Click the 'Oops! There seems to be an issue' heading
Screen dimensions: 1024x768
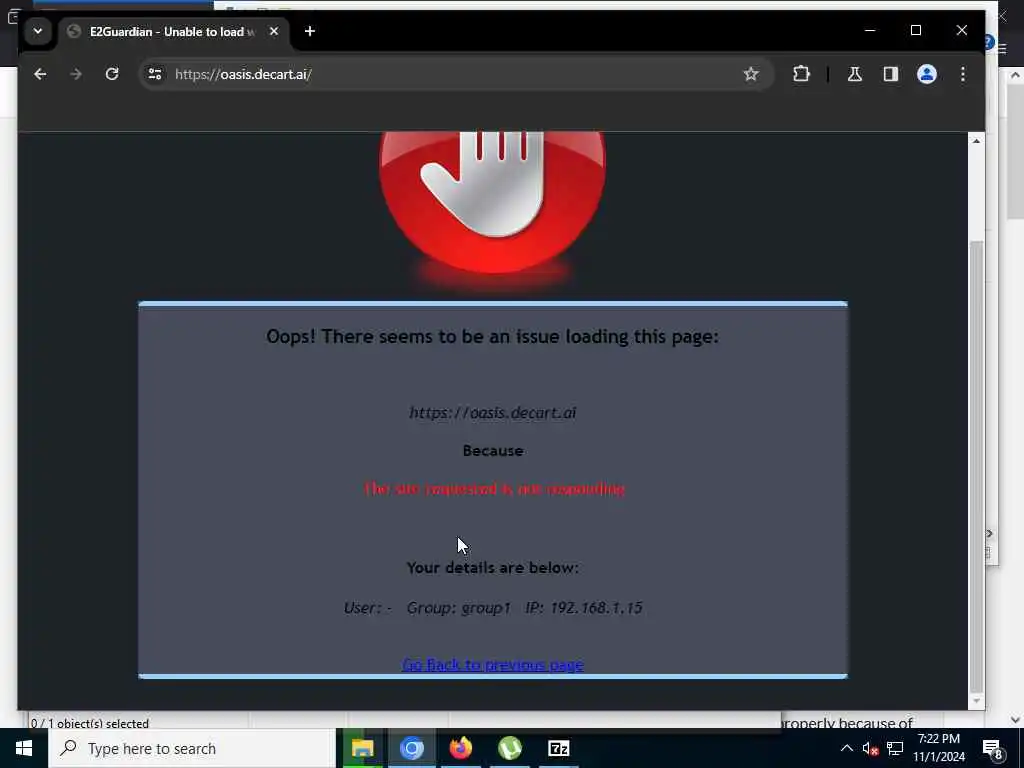[492, 336]
